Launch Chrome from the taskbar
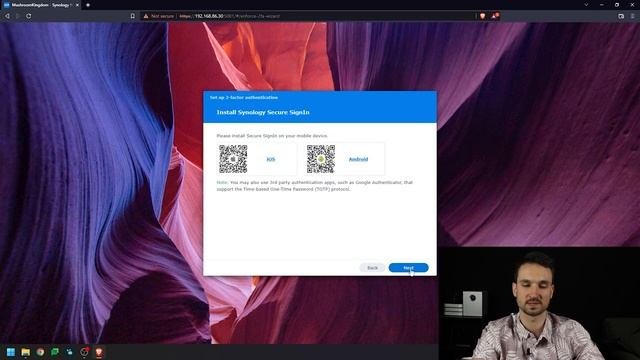 (40, 352)
